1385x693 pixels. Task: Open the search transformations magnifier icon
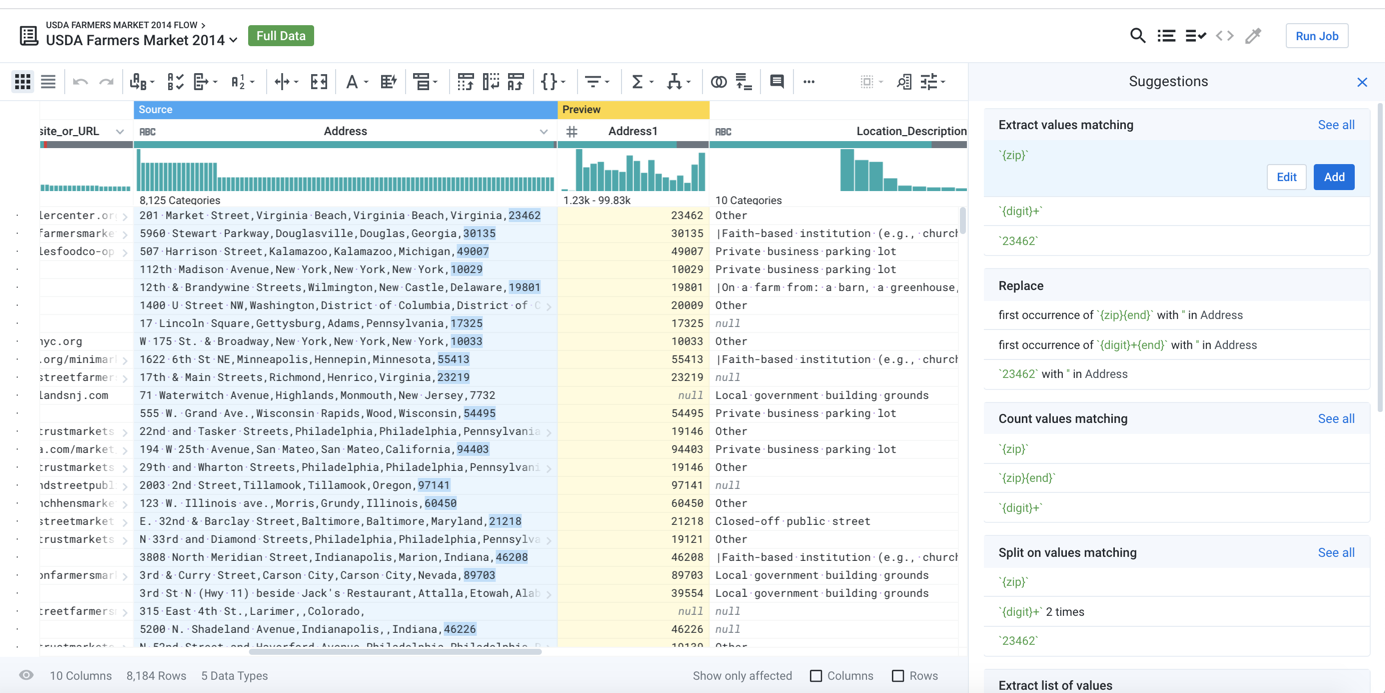point(1137,36)
